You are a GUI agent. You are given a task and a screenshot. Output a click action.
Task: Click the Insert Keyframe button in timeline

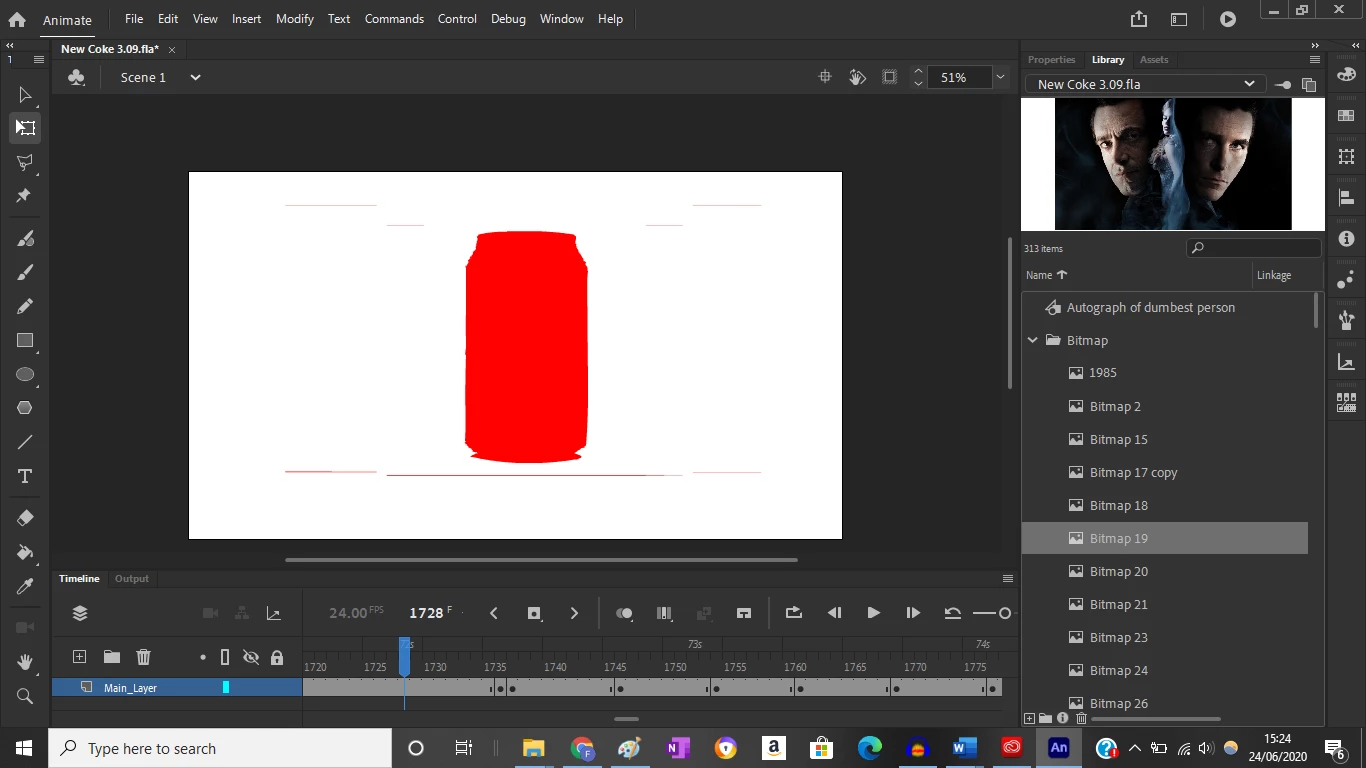[x=534, y=613]
